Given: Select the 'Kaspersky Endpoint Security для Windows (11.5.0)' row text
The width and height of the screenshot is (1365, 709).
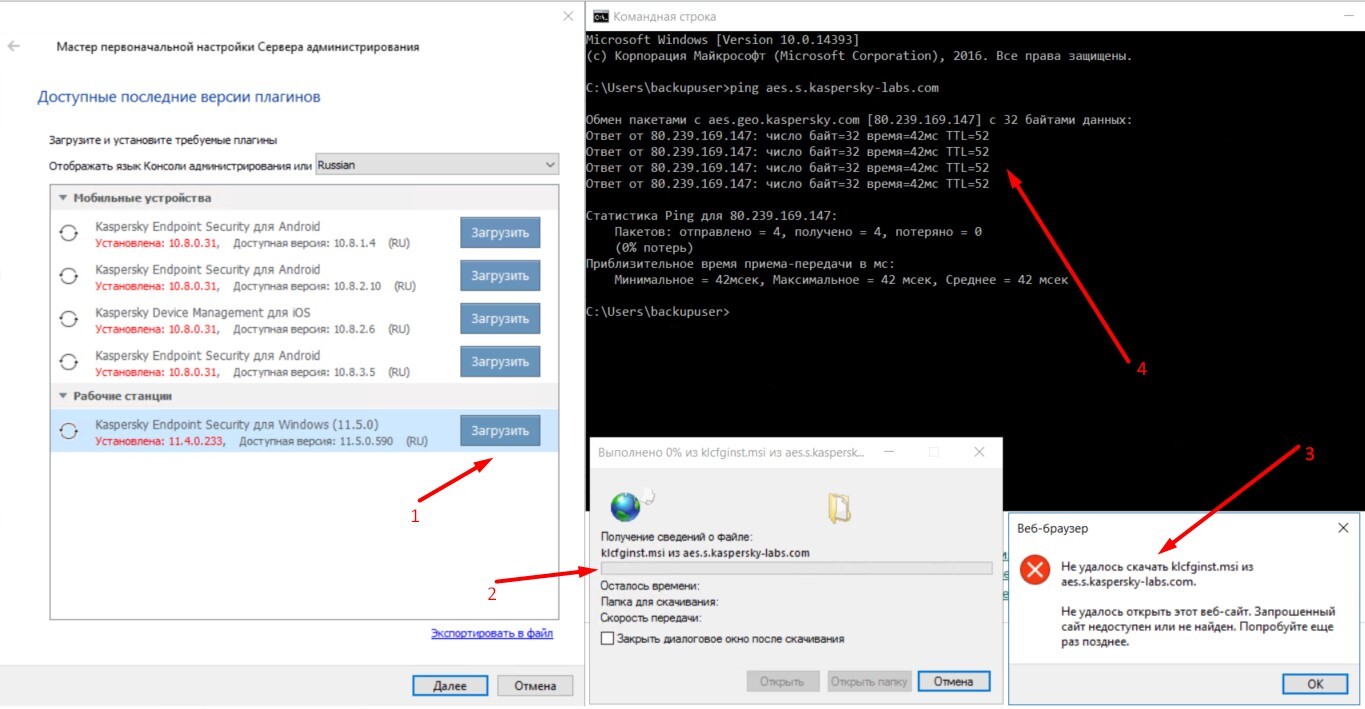Looking at the screenshot, I should (237, 424).
